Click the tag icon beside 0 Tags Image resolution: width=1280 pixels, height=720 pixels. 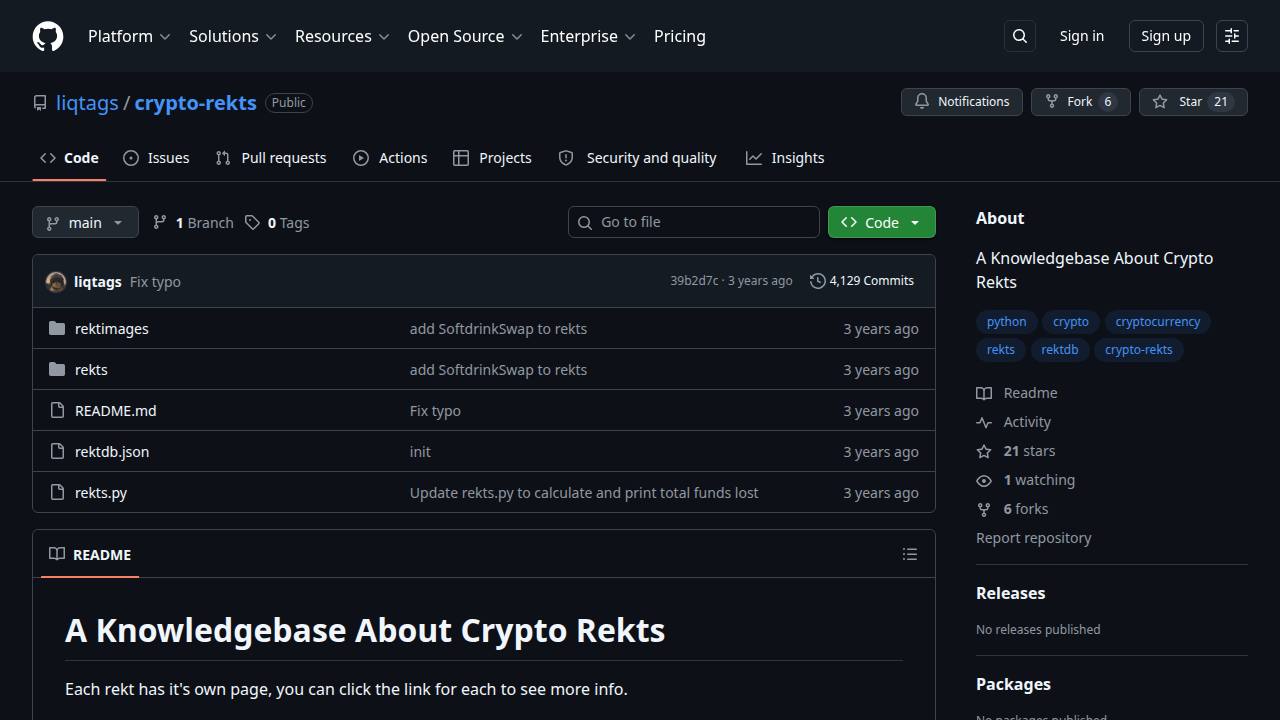click(253, 222)
